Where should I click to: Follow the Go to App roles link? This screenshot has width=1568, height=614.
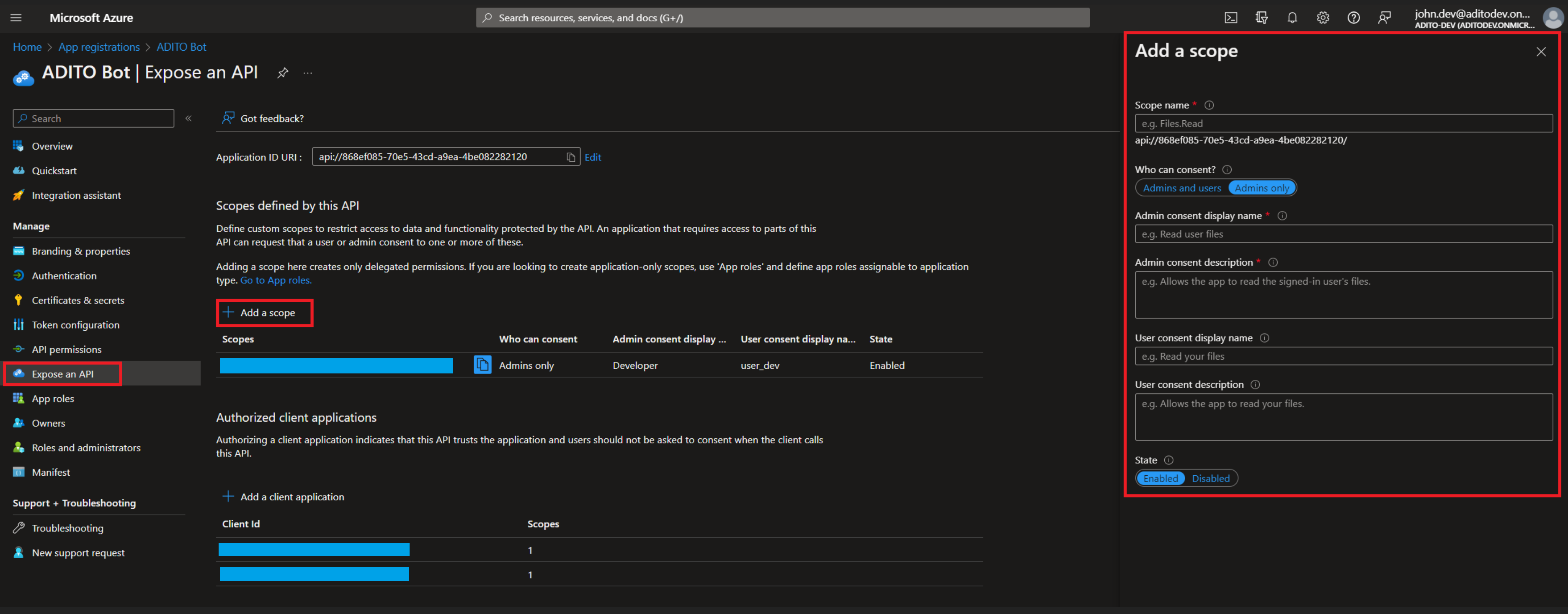(x=276, y=280)
